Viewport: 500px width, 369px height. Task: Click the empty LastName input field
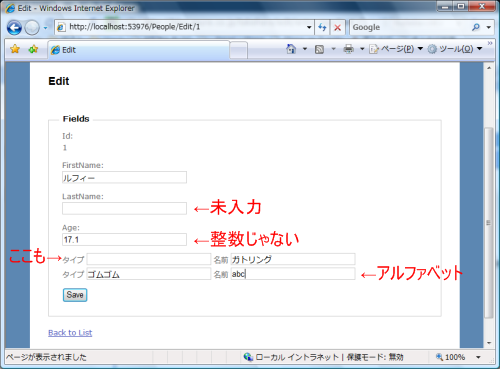click(124, 208)
